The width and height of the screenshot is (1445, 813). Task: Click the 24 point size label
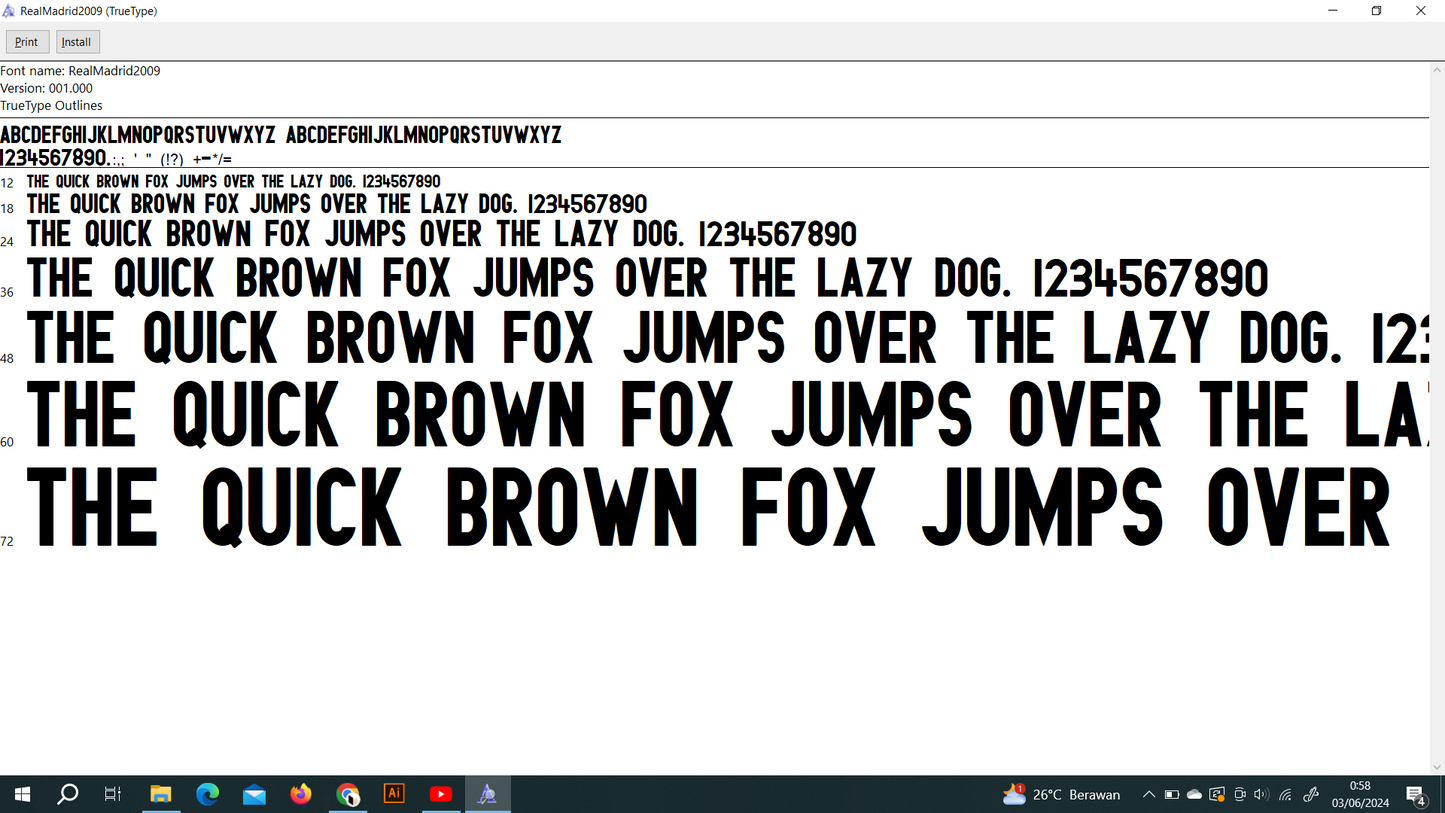[x=7, y=242]
